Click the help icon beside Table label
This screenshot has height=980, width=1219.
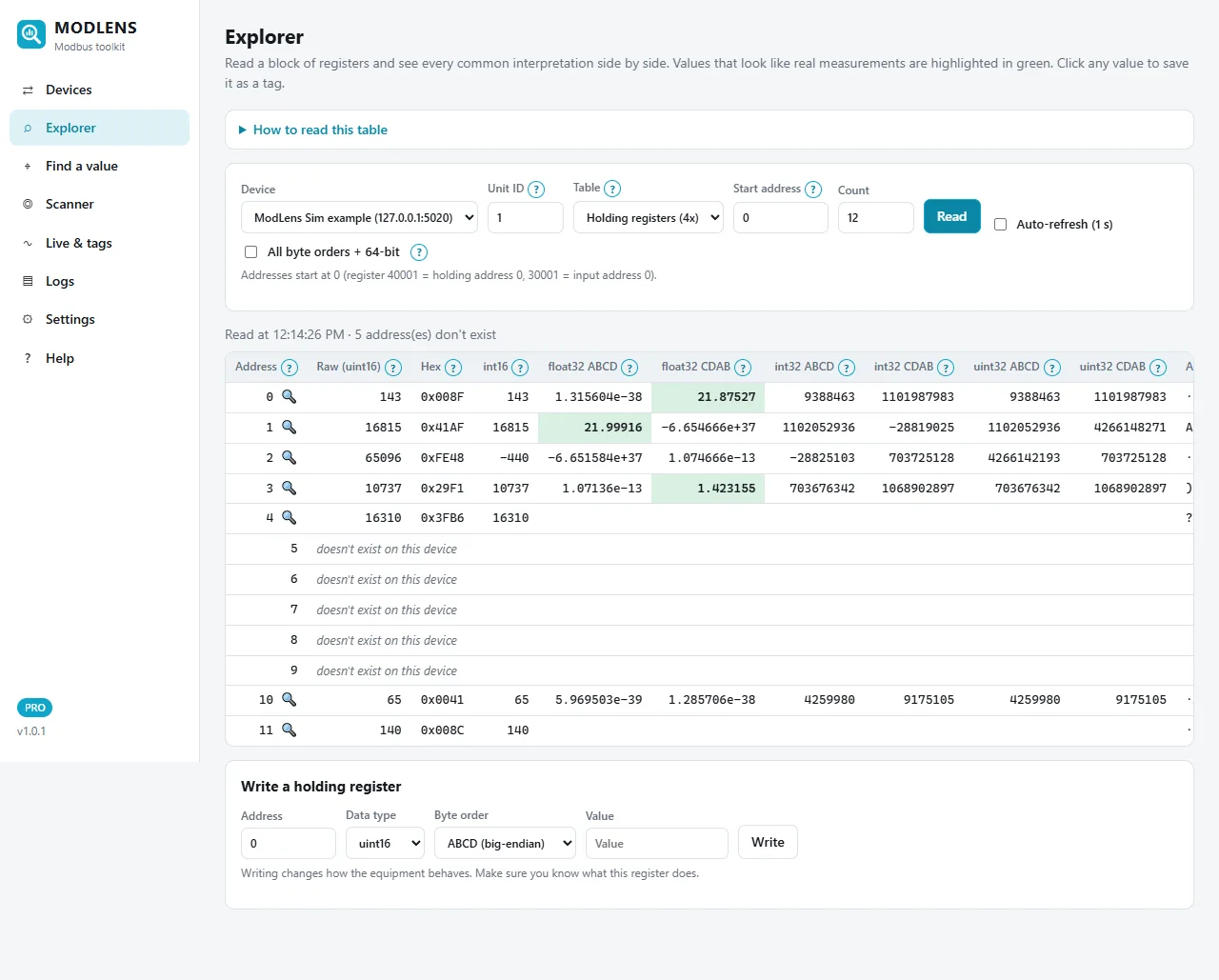pyautogui.click(x=612, y=189)
